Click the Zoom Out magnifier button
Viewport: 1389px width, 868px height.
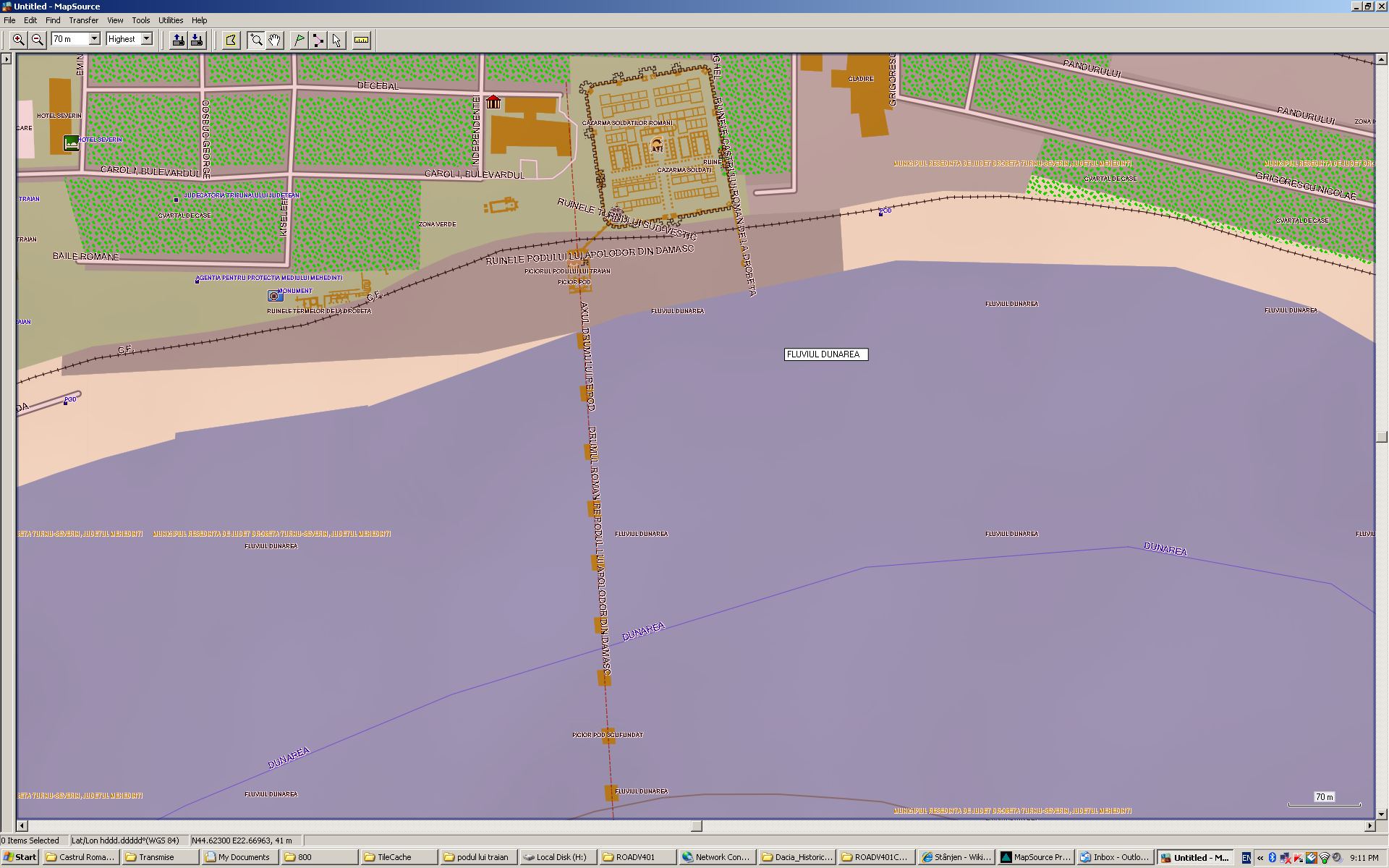pos(38,40)
